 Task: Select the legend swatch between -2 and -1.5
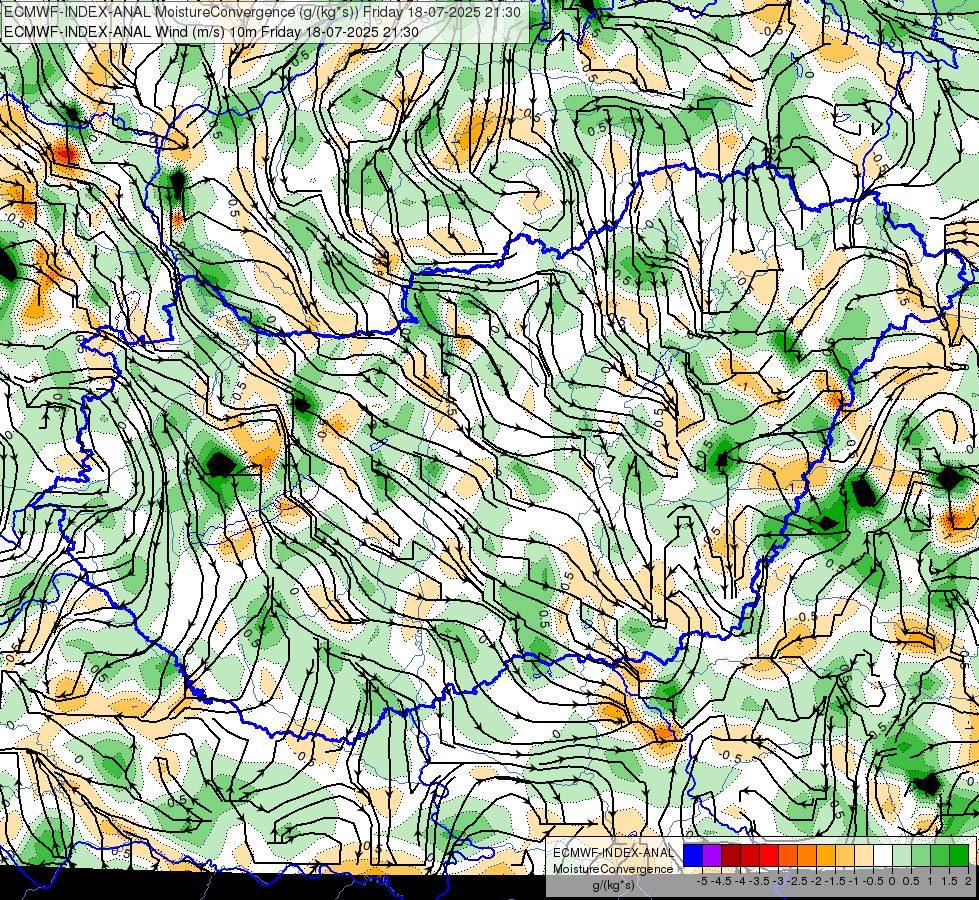[x=826, y=855]
